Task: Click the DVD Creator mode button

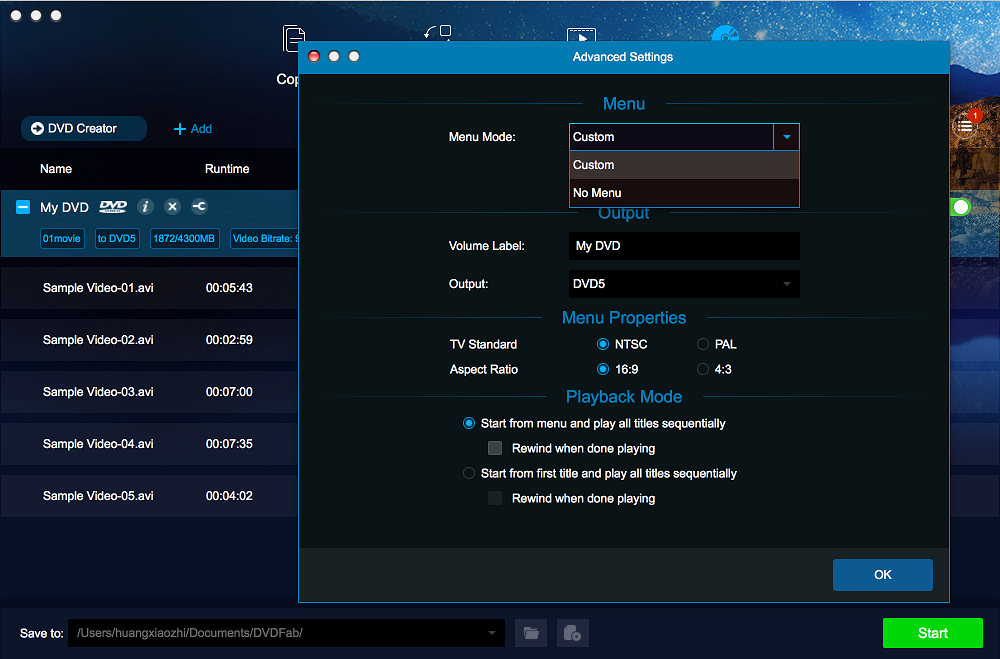Action: [84, 128]
